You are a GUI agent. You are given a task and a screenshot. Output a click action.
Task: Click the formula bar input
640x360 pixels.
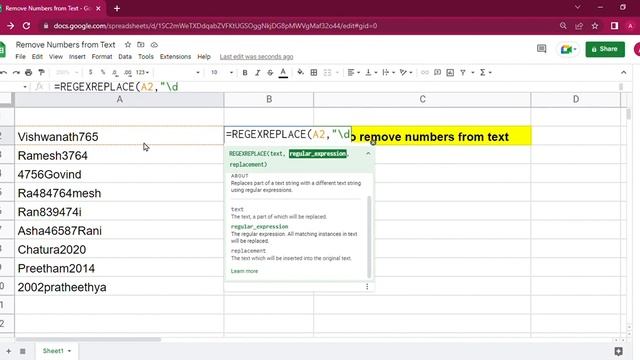click(x=335, y=87)
